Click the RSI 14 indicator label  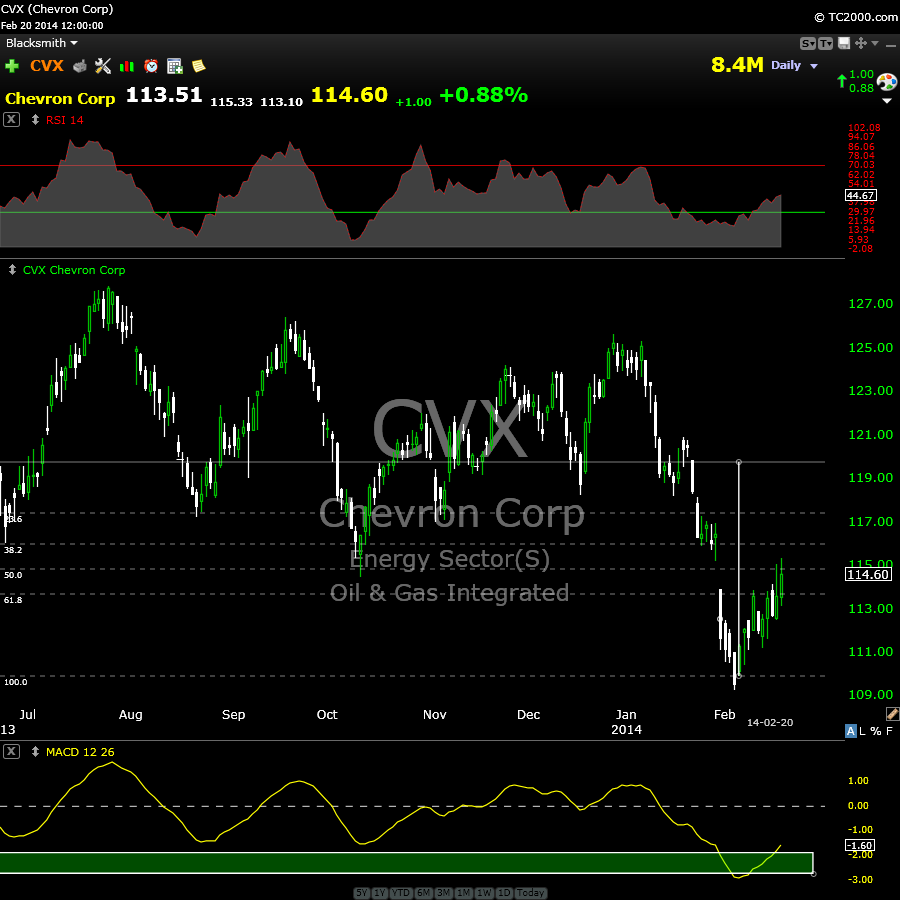point(64,120)
